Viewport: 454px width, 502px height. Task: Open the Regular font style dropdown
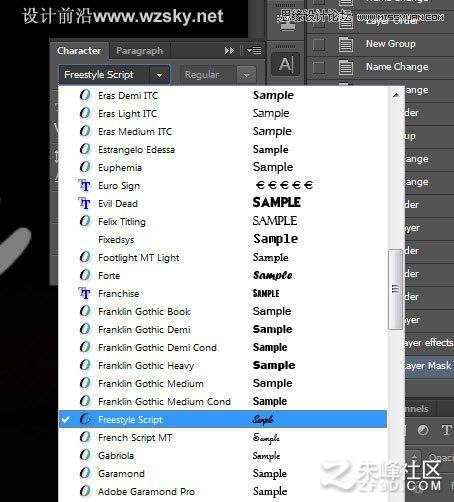[246, 75]
